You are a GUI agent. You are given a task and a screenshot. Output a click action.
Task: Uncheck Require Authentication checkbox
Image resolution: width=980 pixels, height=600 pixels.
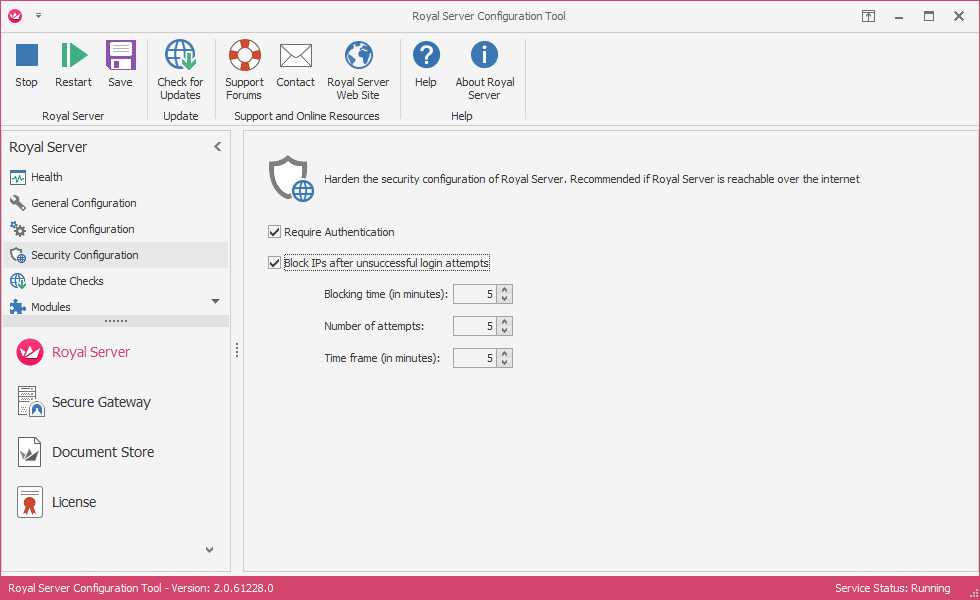point(274,232)
